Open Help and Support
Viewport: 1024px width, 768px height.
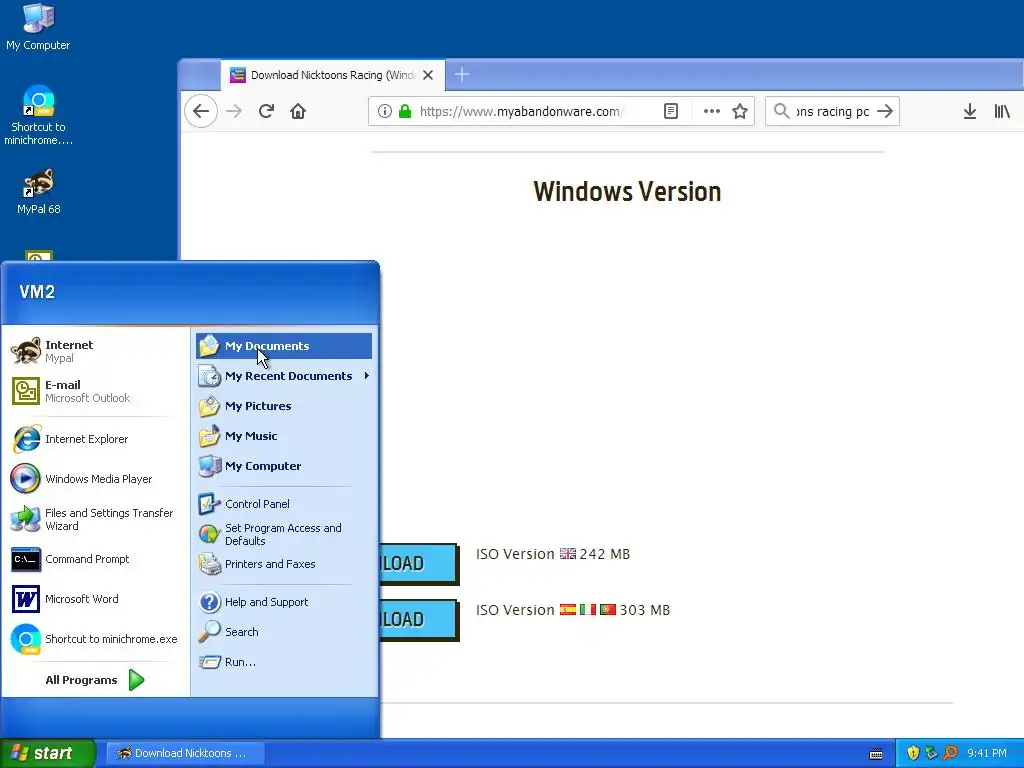pyautogui.click(x=284, y=602)
